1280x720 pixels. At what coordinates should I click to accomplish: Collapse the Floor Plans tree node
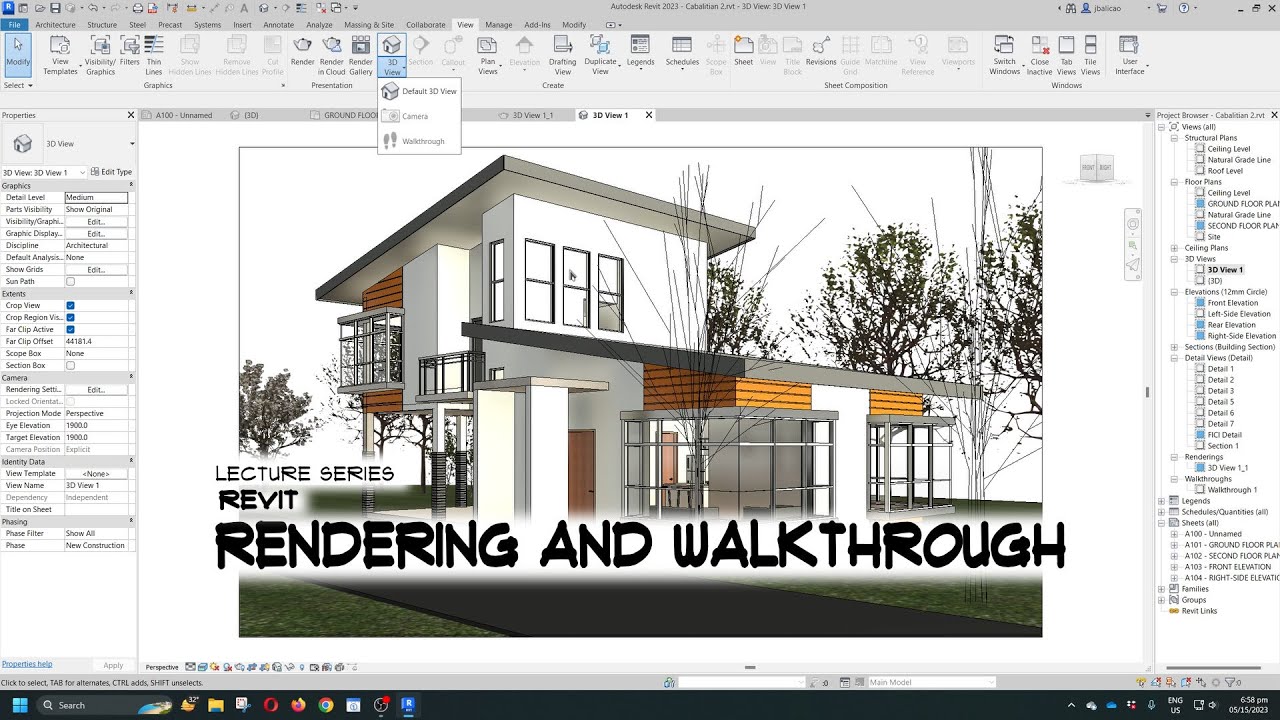pos(1173,182)
